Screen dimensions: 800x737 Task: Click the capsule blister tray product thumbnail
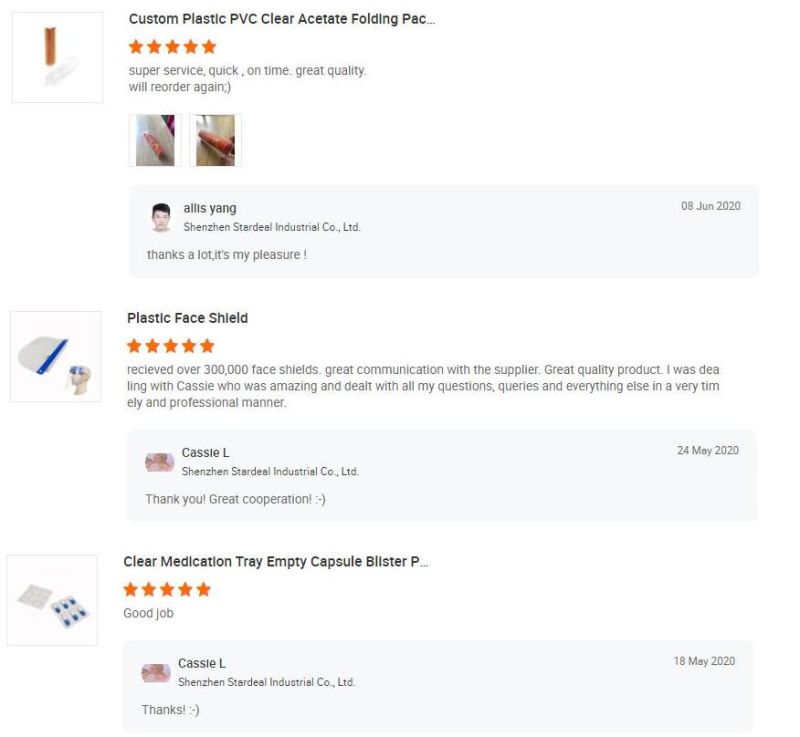(x=53, y=600)
